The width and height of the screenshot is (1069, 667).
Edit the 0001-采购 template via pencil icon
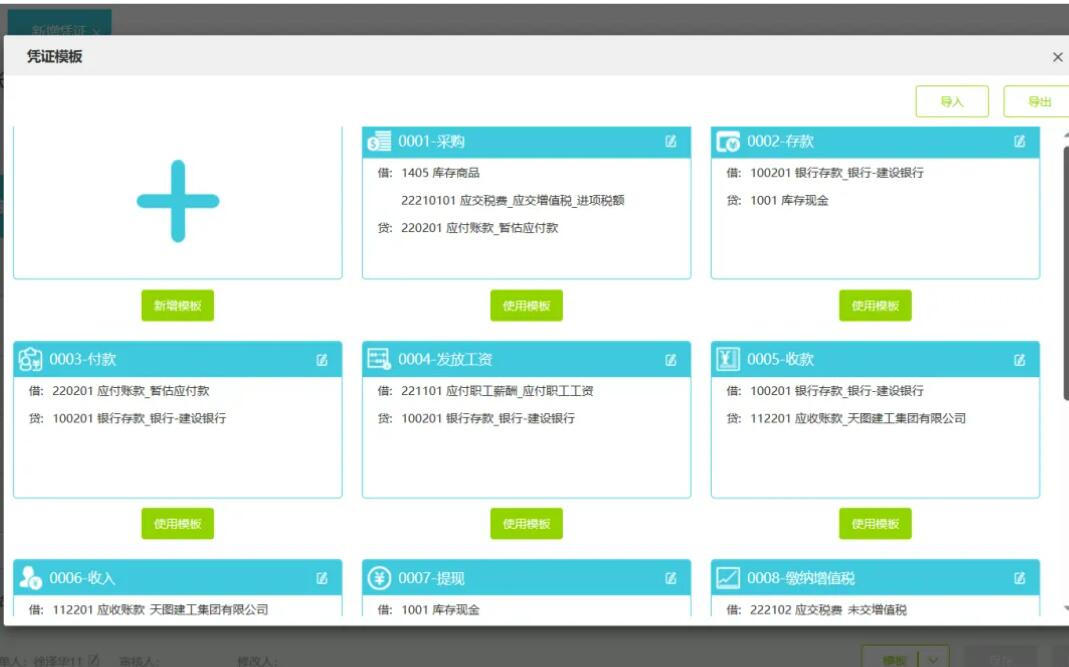click(671, 141)
